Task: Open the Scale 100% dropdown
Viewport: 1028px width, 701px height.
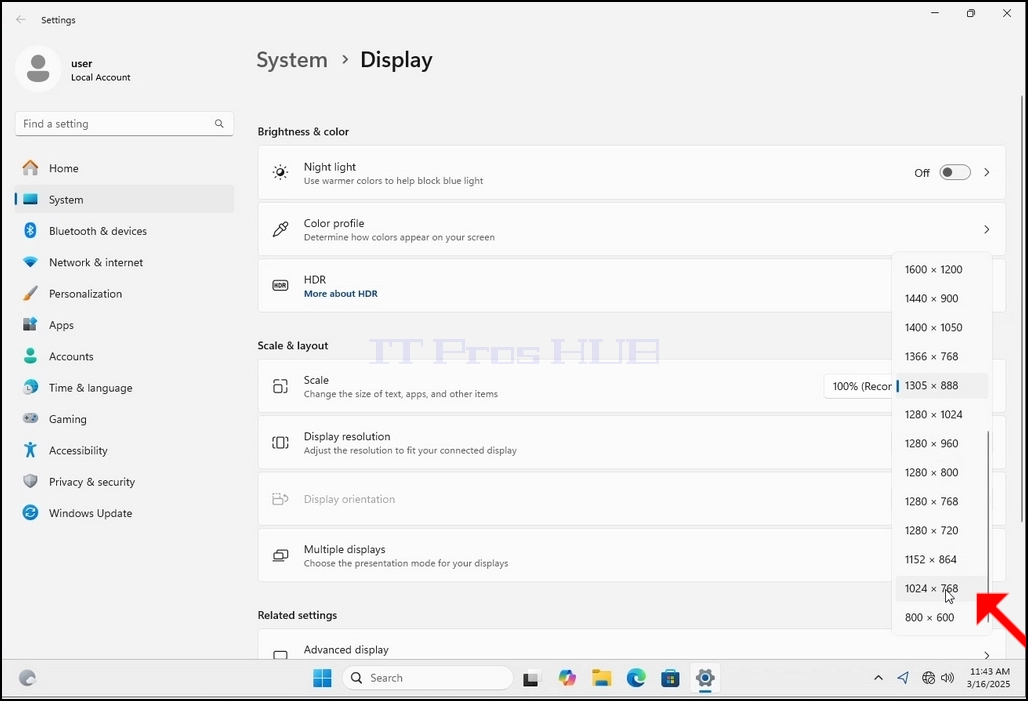Action: coord(858,386)
